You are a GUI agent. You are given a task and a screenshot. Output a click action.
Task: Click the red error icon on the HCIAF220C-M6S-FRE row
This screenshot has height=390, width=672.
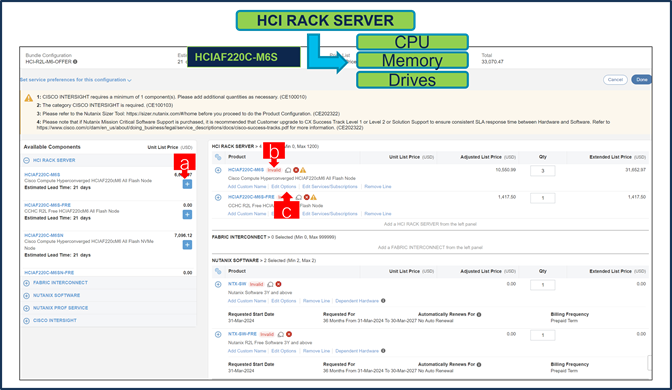[306, 197]
